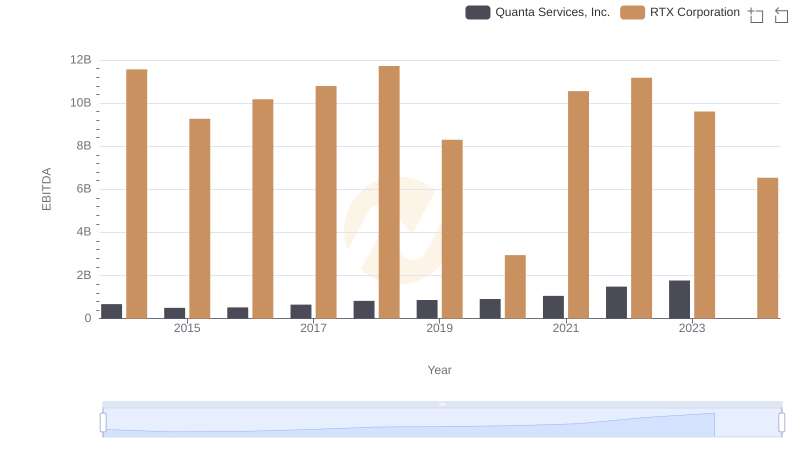Click the range slider top grip bar
Image resolution: width=800 pixels, height=461 pixels.
point(442,404)
